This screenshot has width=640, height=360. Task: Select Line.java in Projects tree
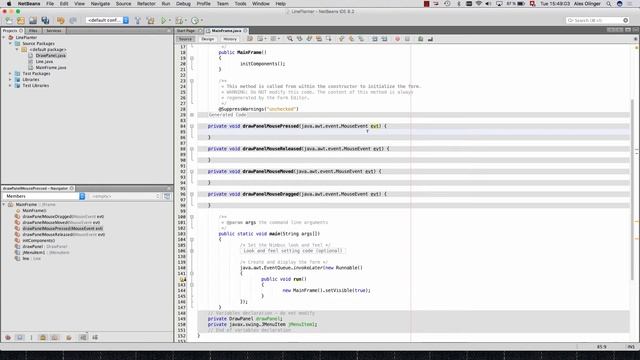coord(44,62)
